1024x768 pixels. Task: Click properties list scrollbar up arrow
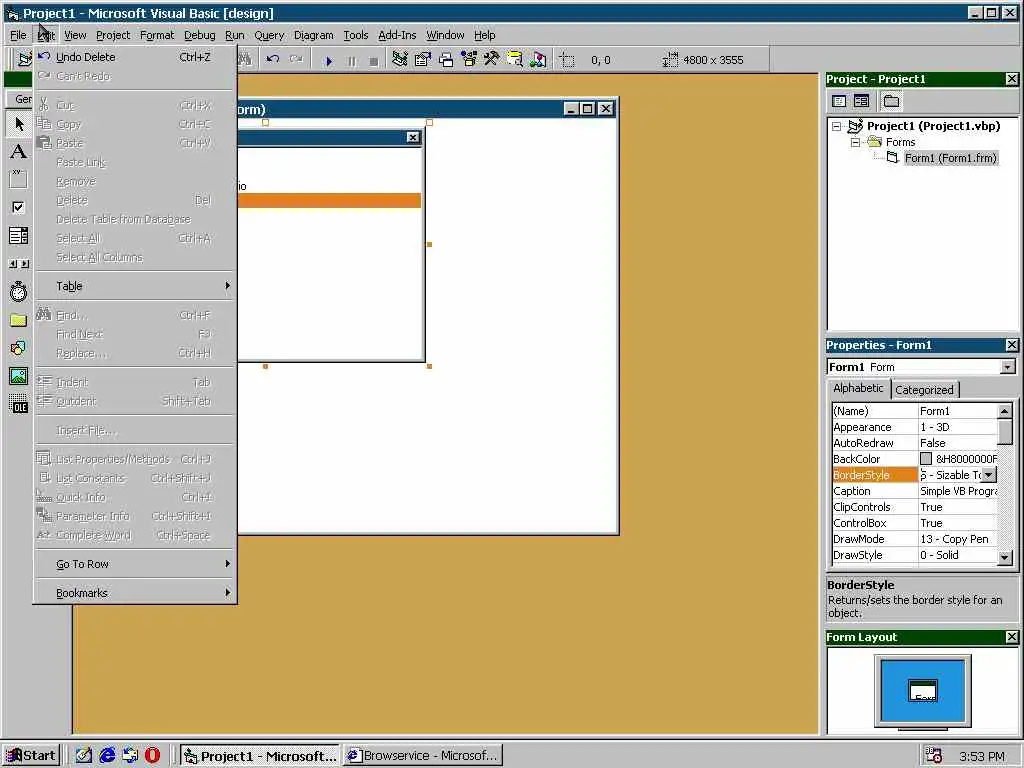click(x=1005, y=411)
